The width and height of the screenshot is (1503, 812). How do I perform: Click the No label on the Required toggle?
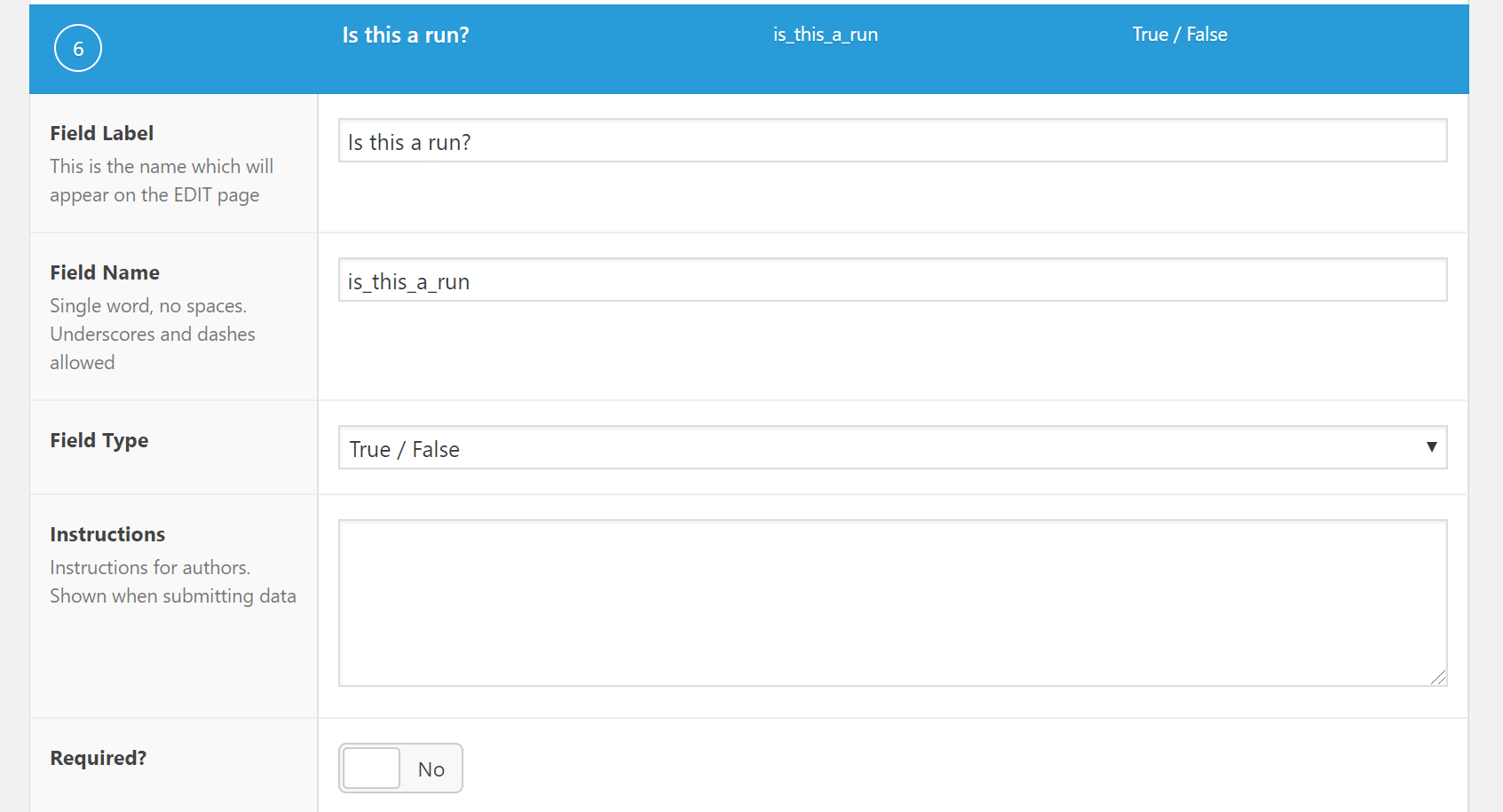431,769
